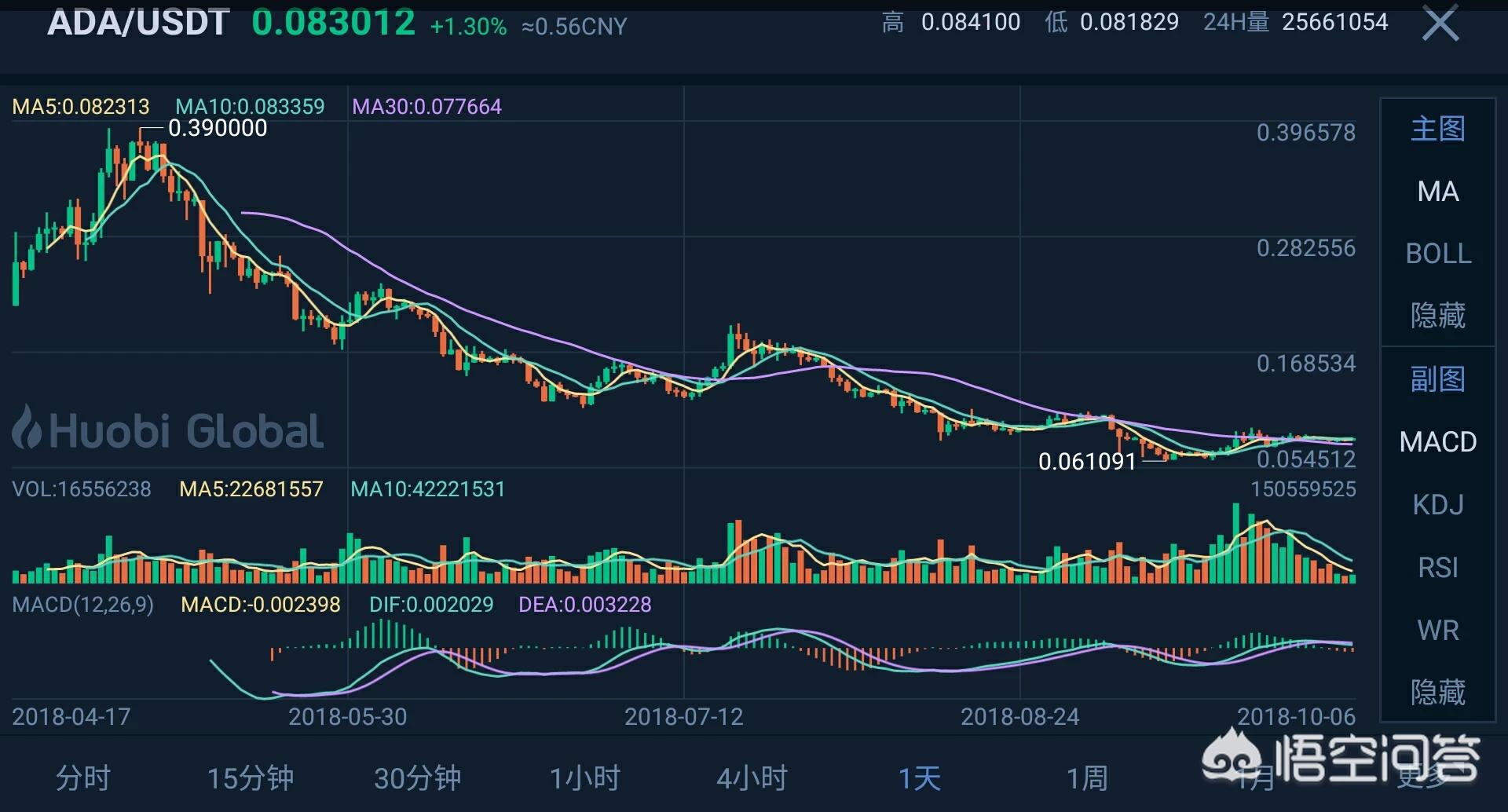This screenshot has width=1508, height=812.
Task: Click the ADA/USDT trading pair title
Action: [x=138, y=23]
